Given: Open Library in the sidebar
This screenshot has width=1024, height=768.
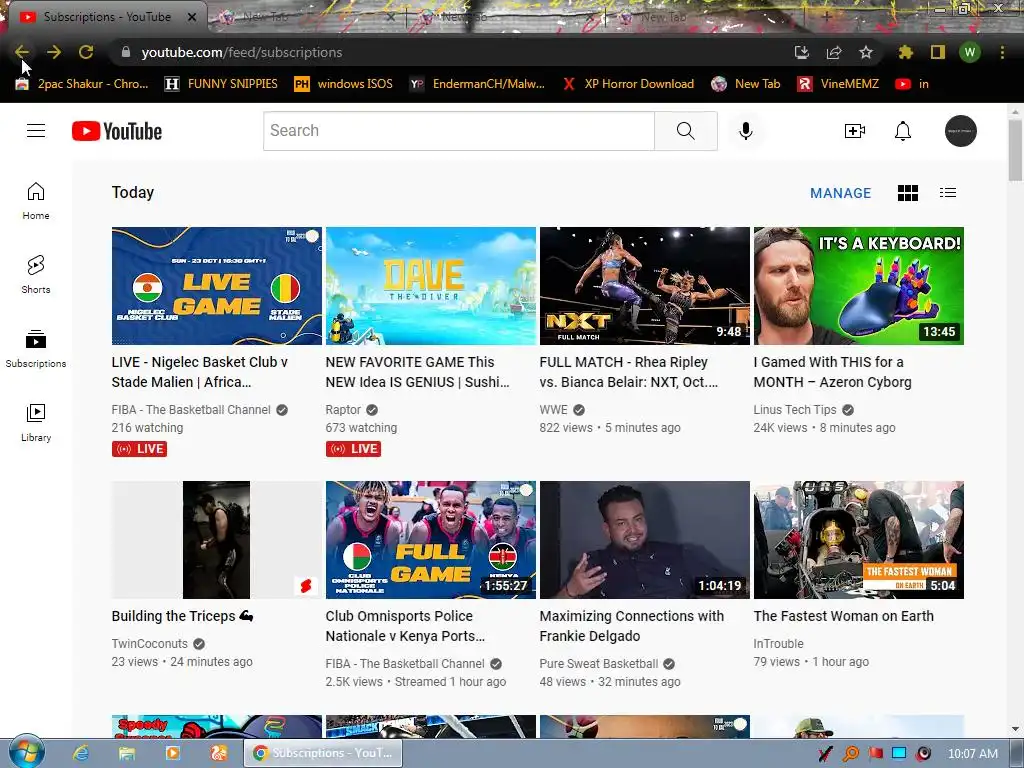Looking at the screenshot, I should tap(36, 423).
